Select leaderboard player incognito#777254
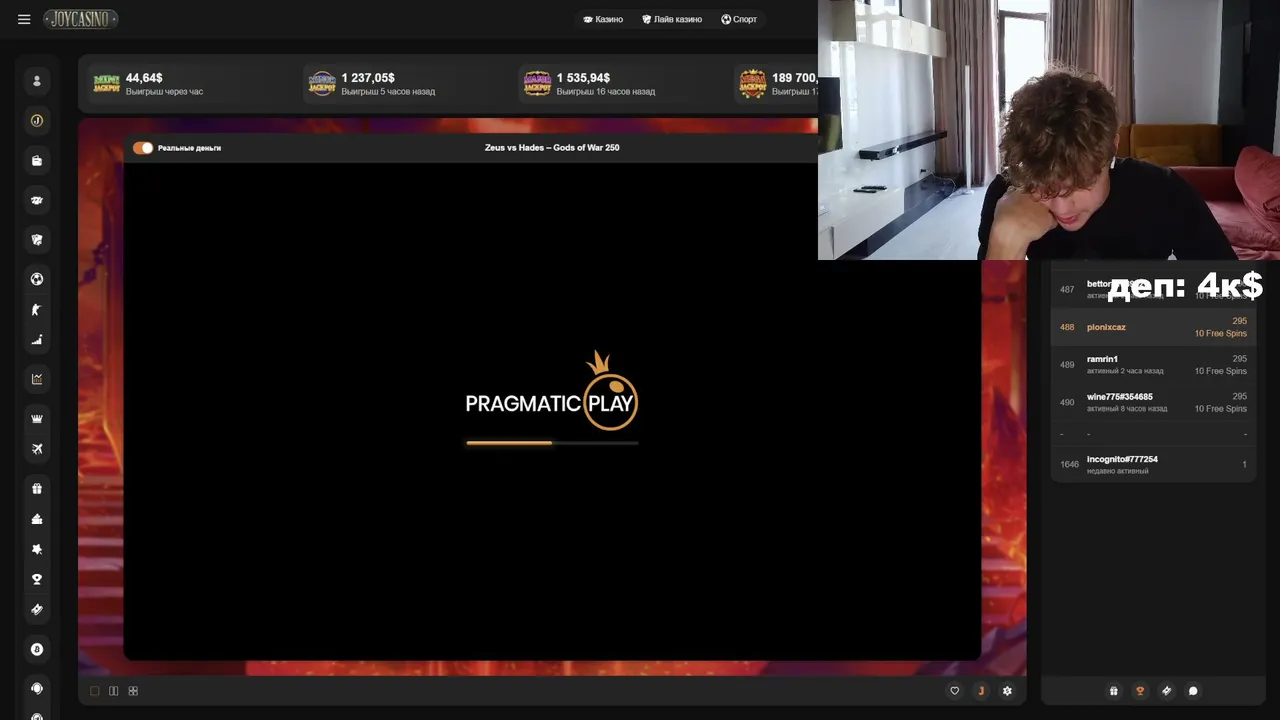1280x720 pixels. coord(1153,465)
